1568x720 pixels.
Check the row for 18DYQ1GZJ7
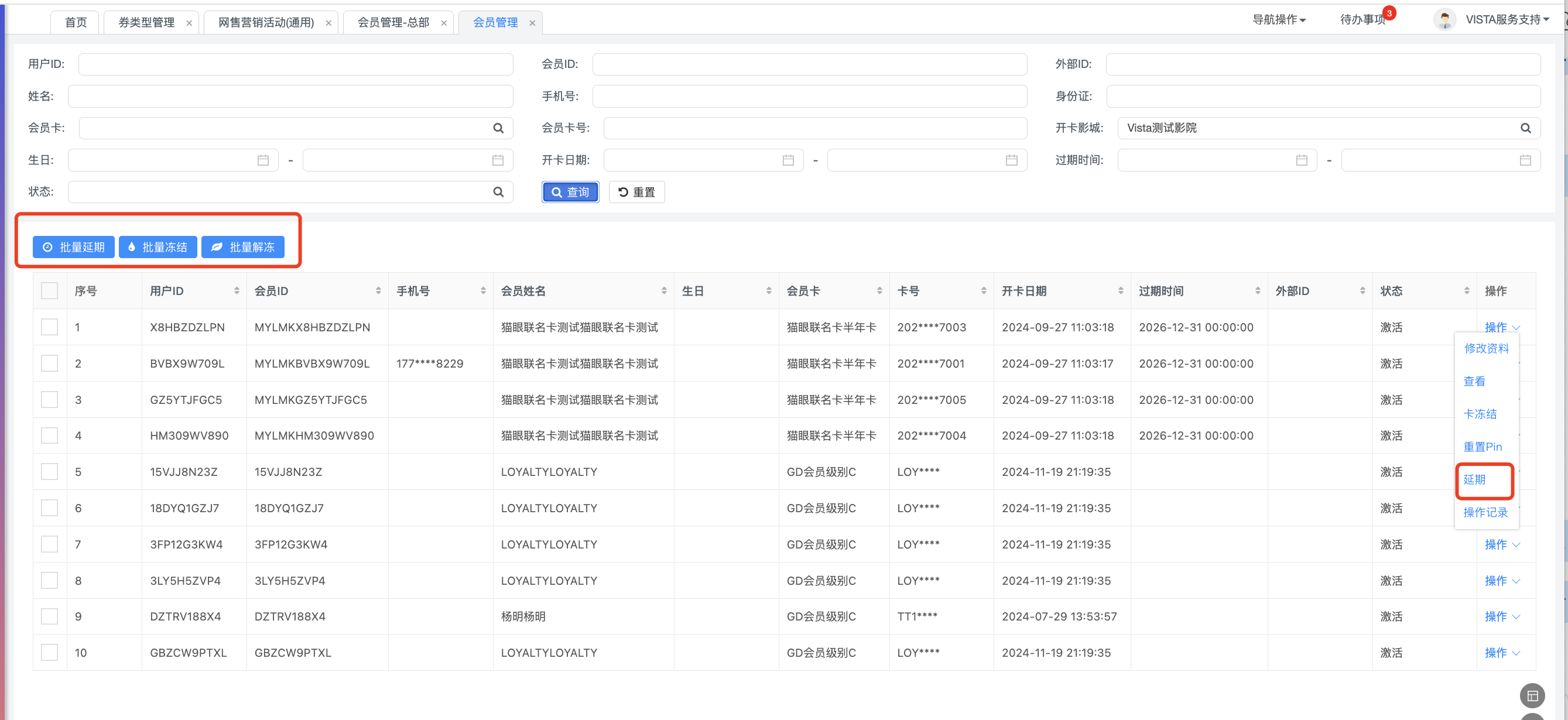point(49,508)
